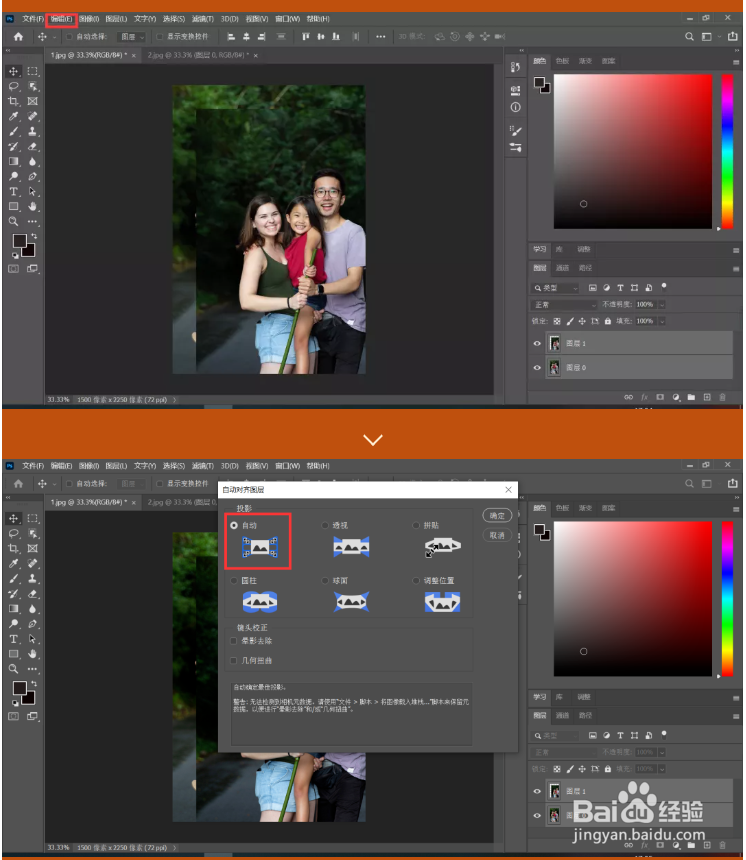This screenshot has width=746, height=860.
Task: Choose Path Selection tool in the dialog-free window
Action: 33,191
